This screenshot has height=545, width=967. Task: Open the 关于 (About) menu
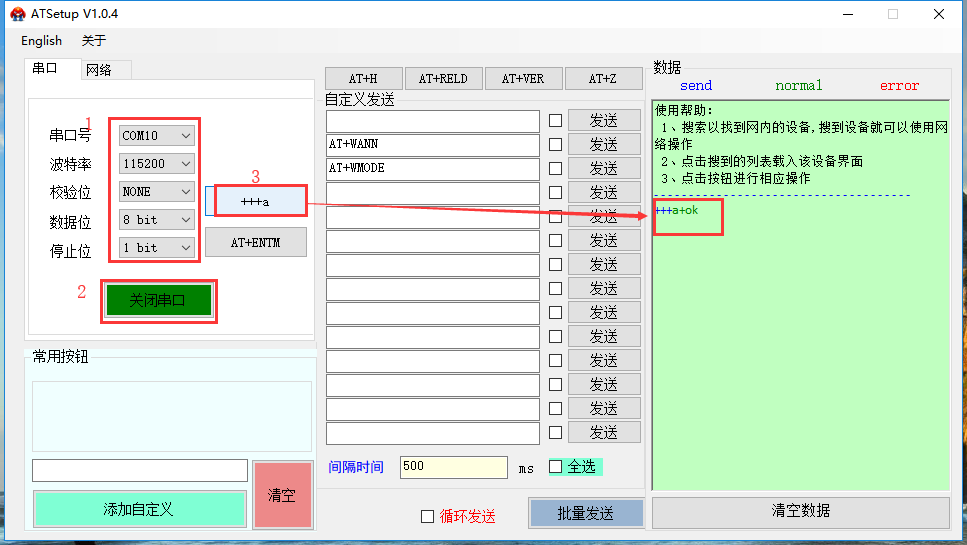tap(93, 41)
